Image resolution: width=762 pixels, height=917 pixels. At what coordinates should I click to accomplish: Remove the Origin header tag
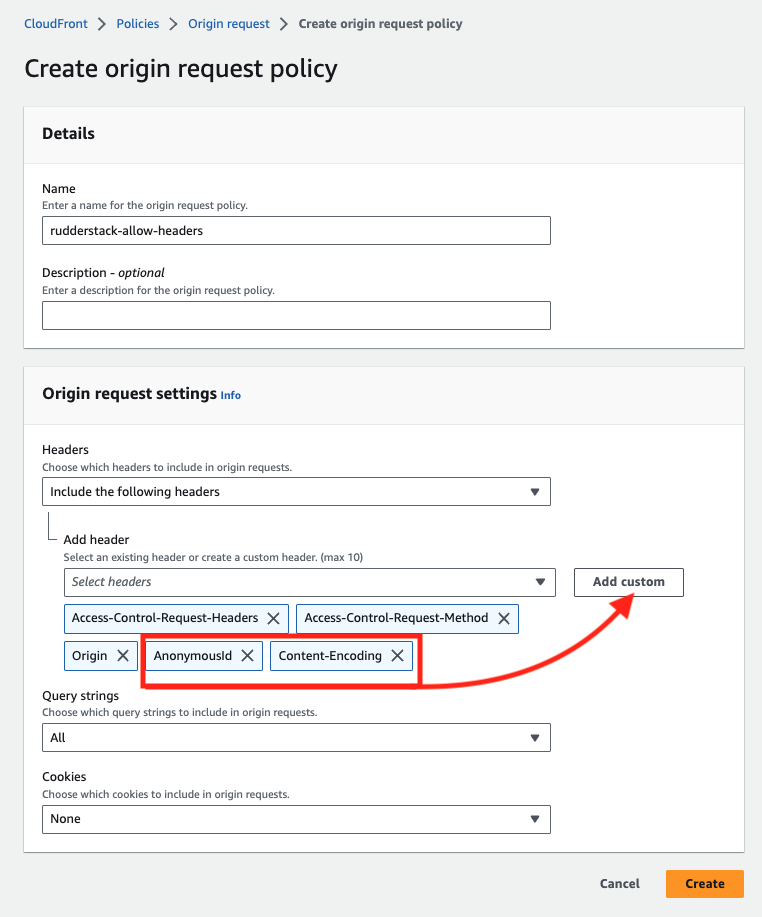pyautogui.click(x=123, y=656)
